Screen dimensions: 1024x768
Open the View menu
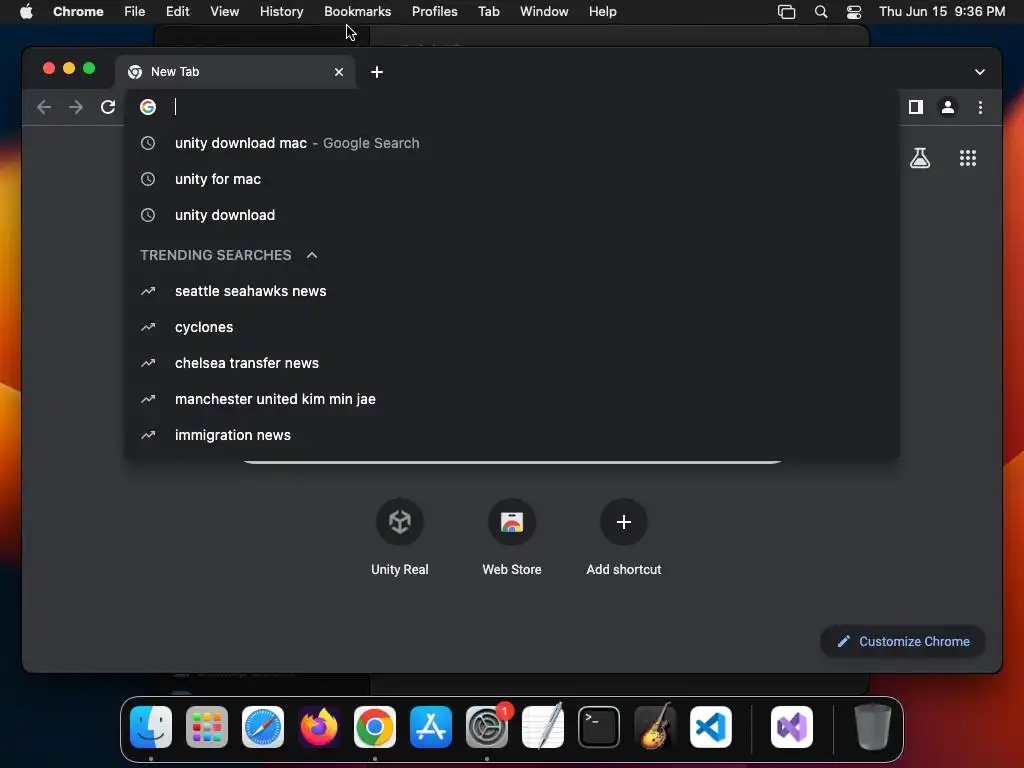pyautogui.click(x=225, y=12)
